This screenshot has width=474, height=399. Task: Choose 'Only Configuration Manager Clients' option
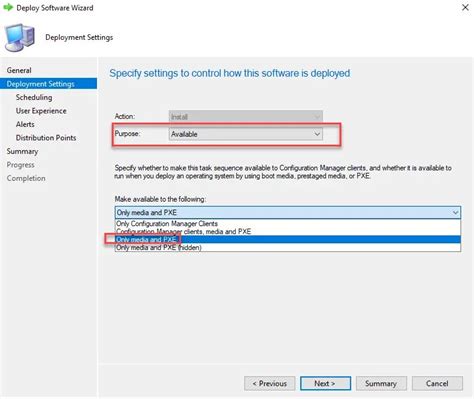click(288, 223)
